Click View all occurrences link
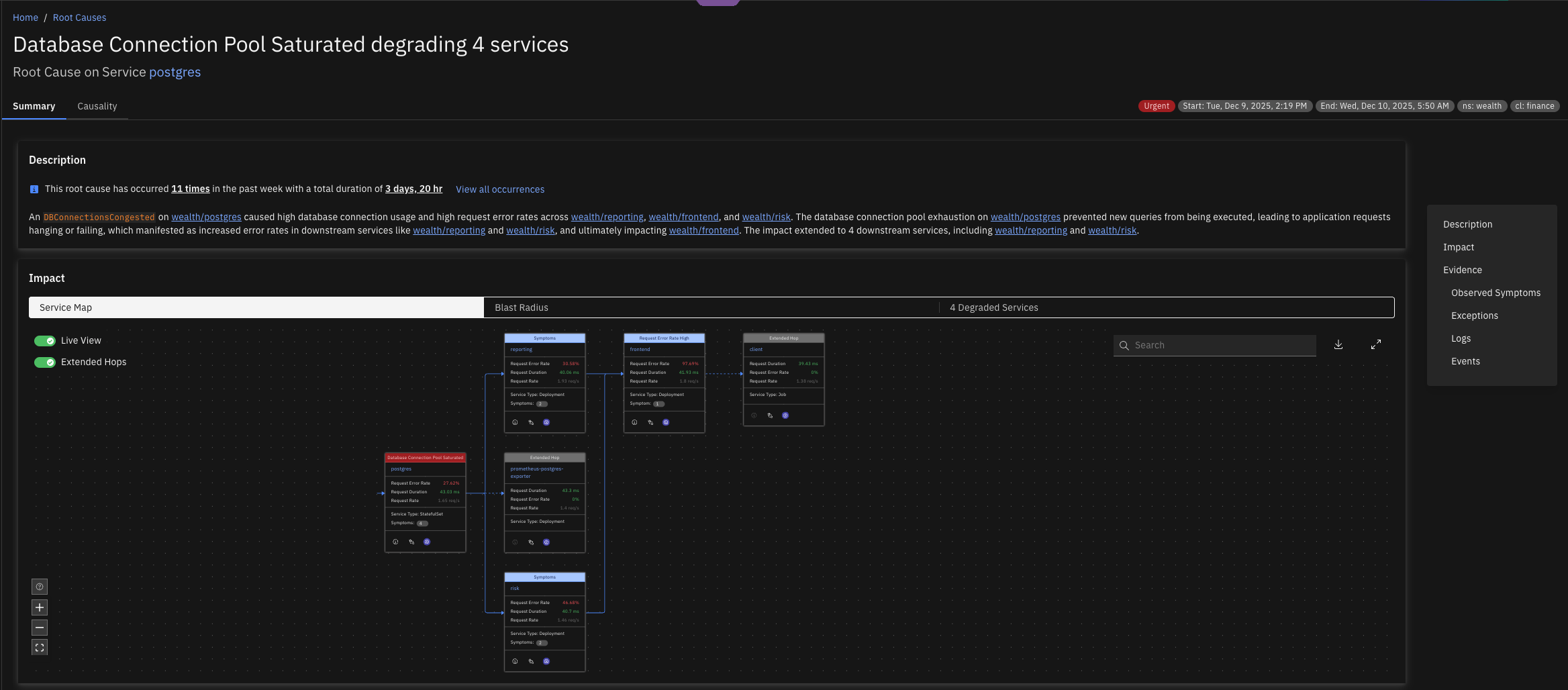 [500, 189]
